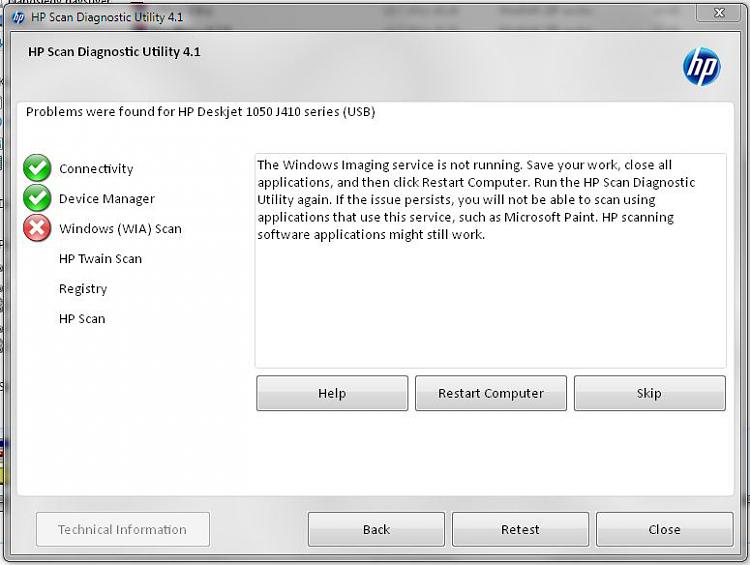Retest the scanner diagnostics
The image size is (750, 565).
click(x=520, y=530)
